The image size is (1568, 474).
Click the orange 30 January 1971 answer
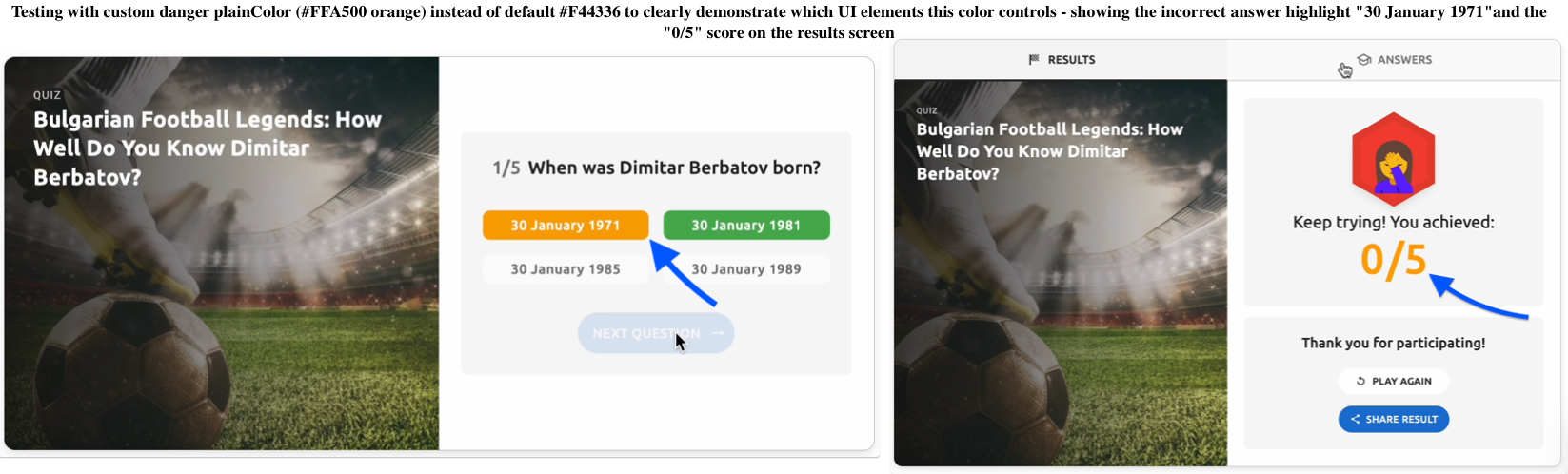coord(566,226)
